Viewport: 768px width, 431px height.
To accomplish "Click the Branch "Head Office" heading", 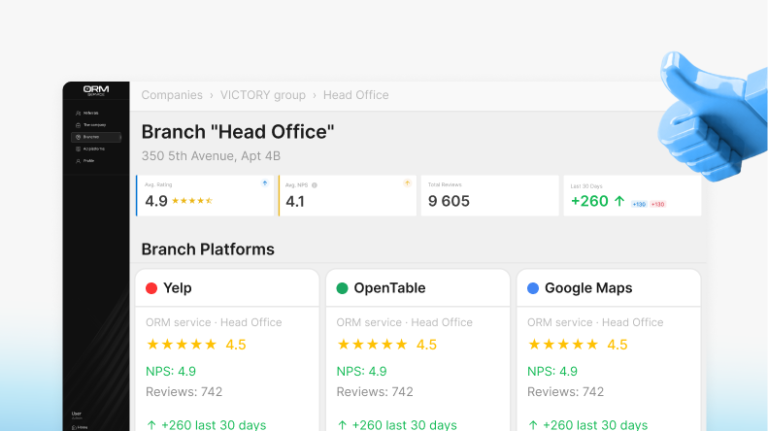I will 238,132.
